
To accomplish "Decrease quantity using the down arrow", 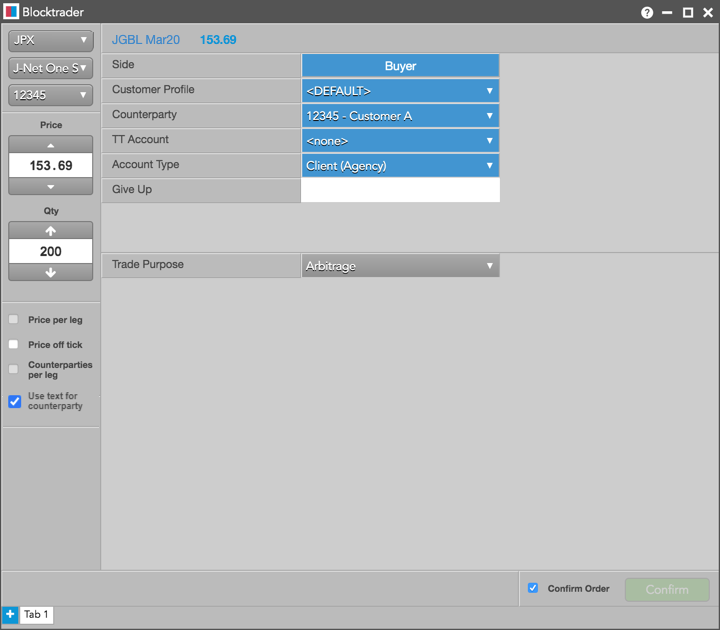I will click(50, 272).
